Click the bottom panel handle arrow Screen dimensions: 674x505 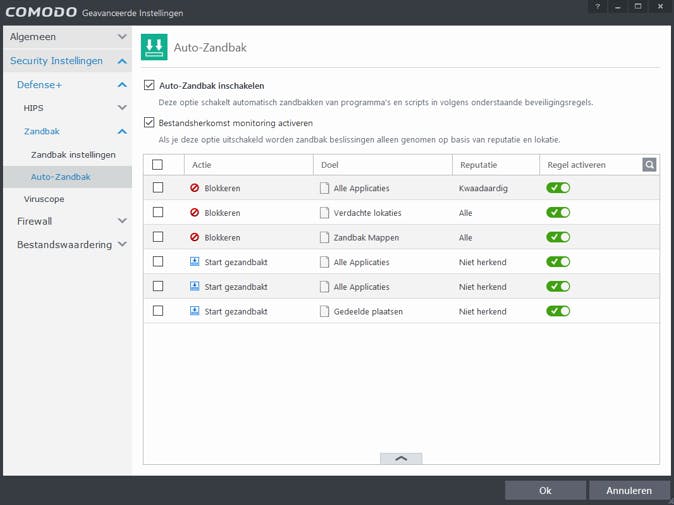(x=401, y=459)
